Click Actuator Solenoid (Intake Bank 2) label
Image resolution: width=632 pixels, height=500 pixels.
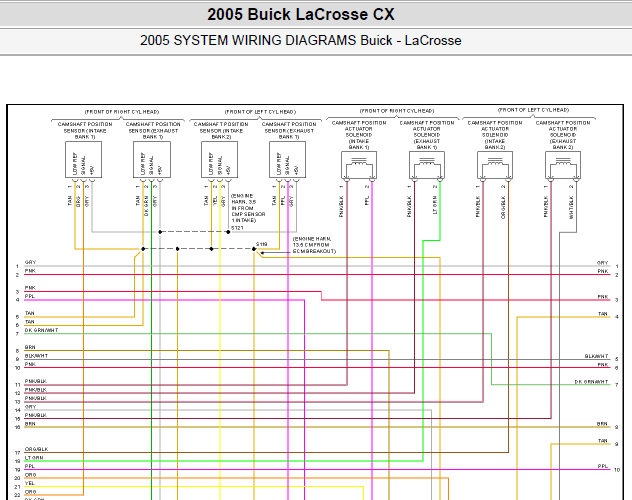click(x=495, y=135)
